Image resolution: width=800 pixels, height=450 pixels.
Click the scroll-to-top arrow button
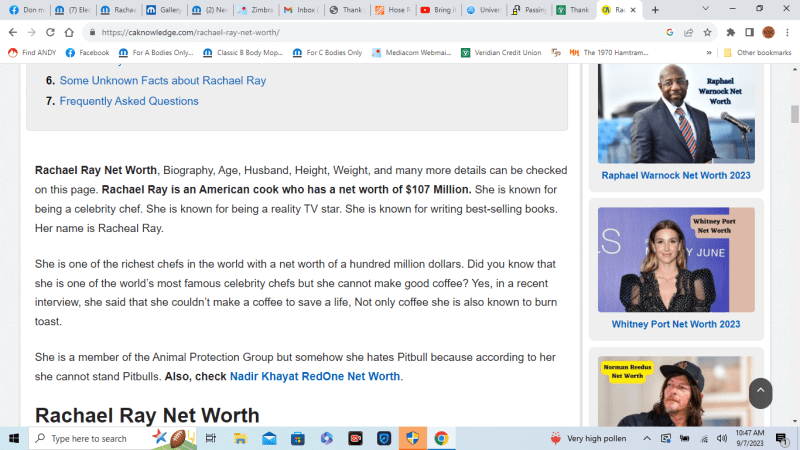coord(760,393)
